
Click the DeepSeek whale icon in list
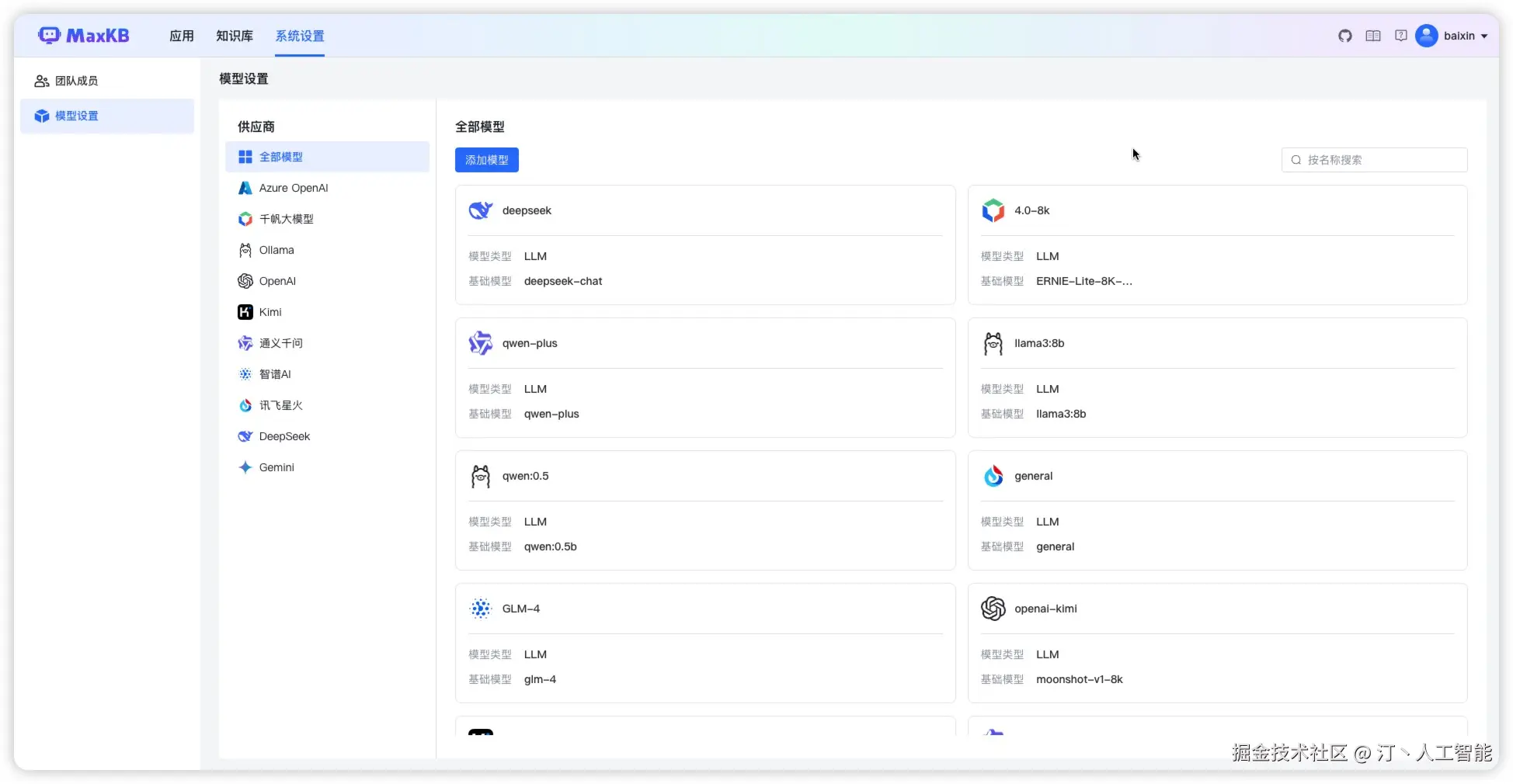(245, 436)
